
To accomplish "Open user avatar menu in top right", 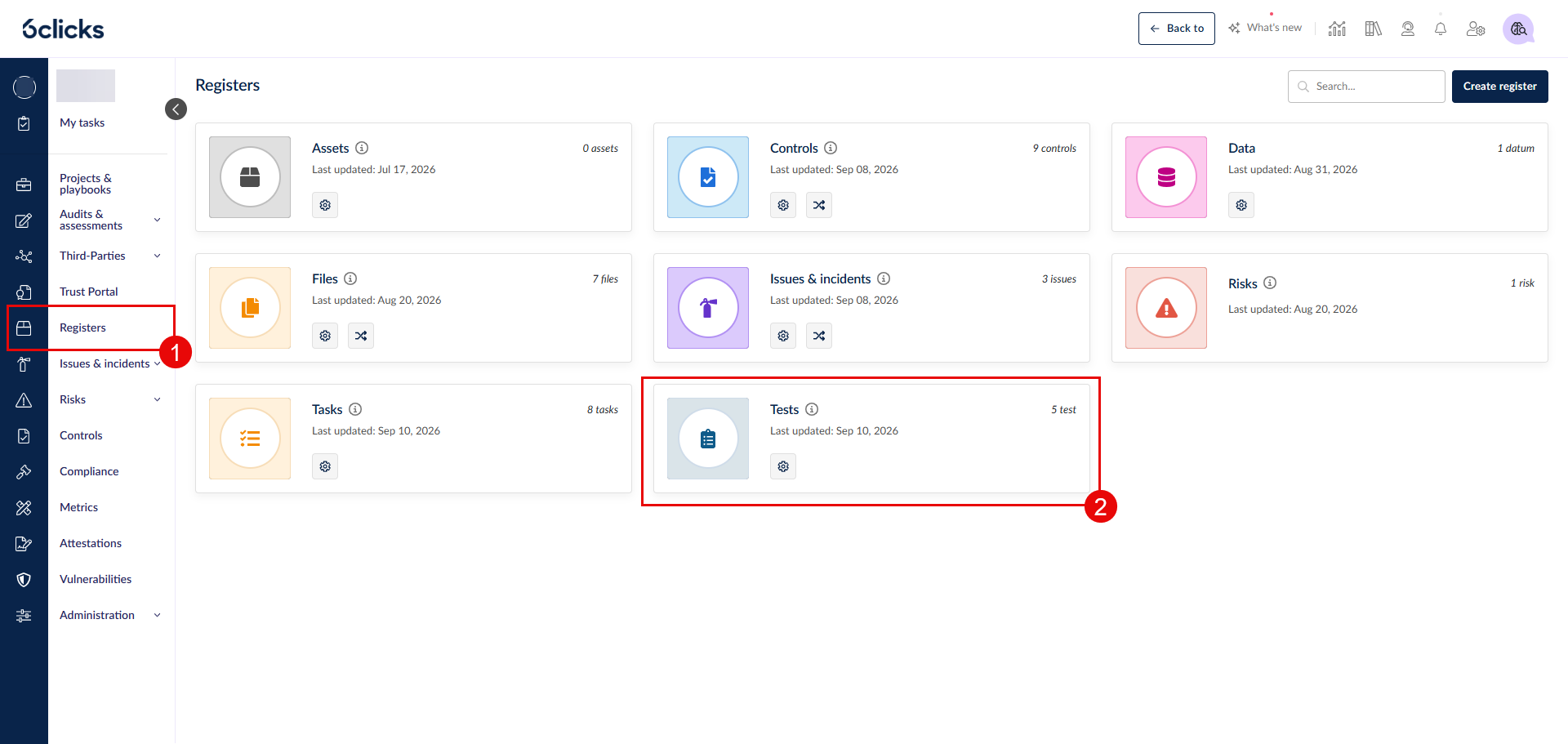I will tap(1518, 29).
